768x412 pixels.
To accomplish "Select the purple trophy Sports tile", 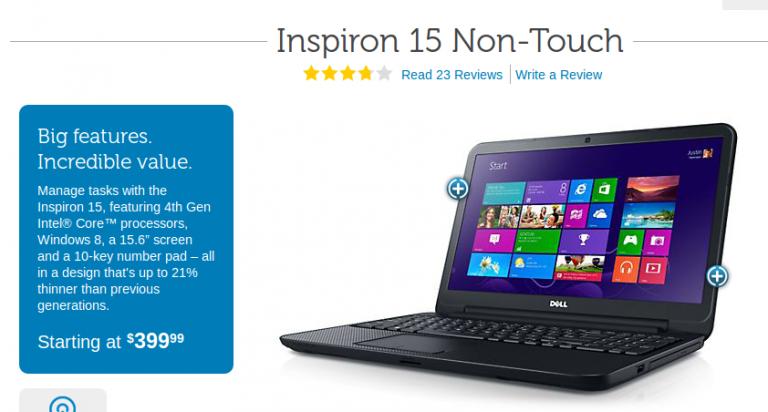I will pyautogui.click(x=583, y=241).
